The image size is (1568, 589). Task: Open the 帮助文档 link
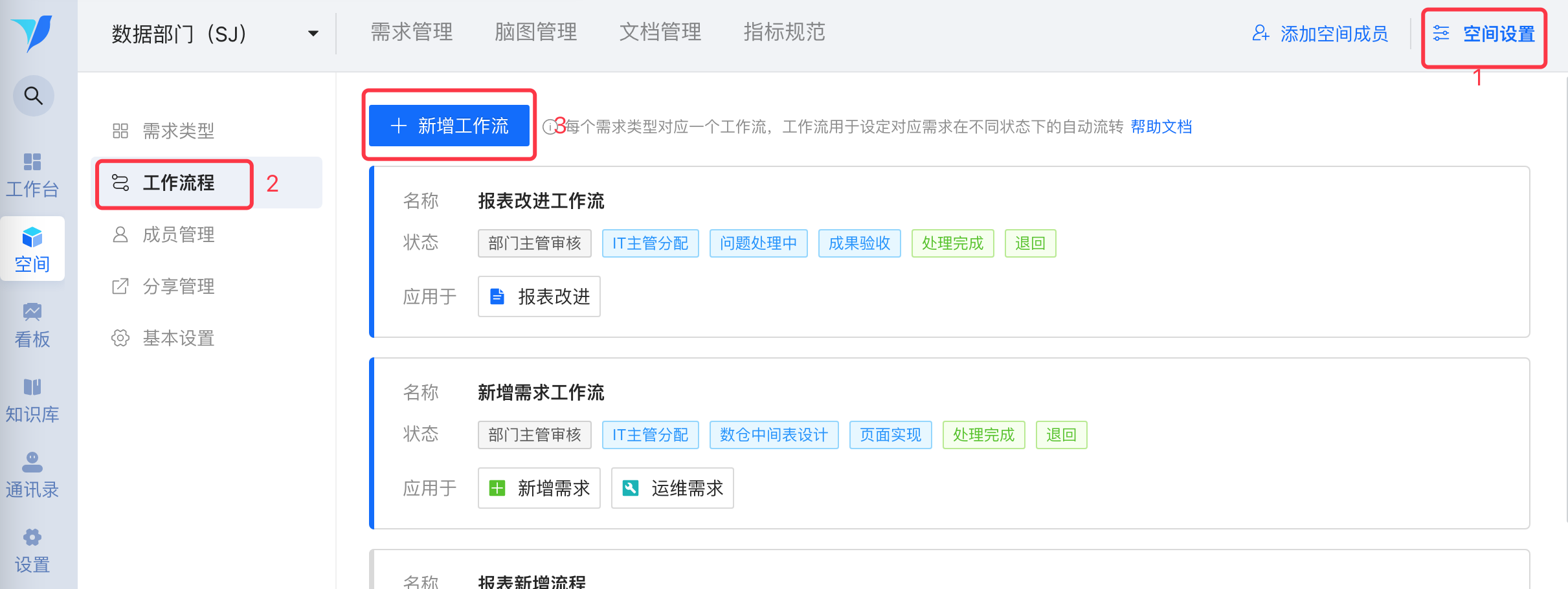point(1161,127)
